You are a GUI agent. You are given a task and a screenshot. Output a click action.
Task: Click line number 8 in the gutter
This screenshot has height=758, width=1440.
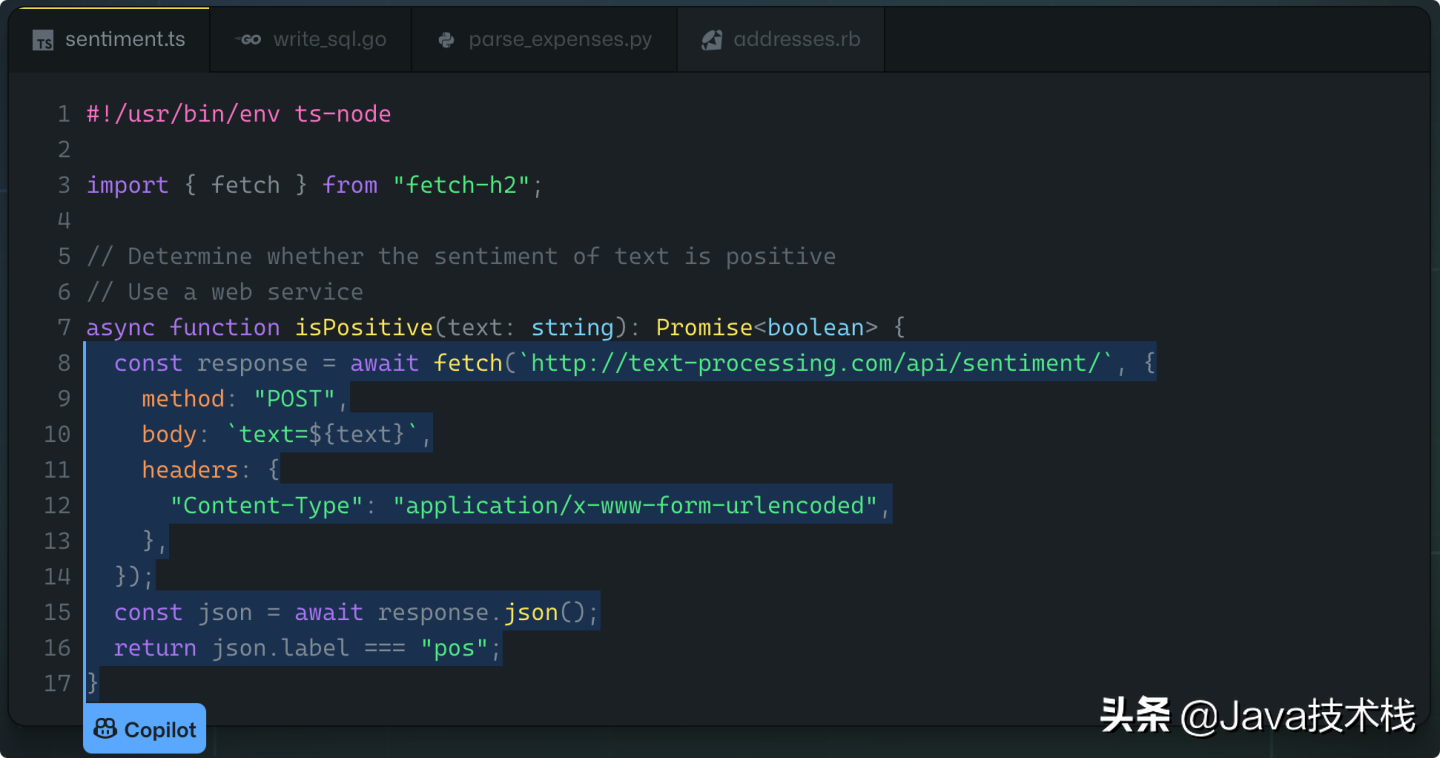[x=64, y=363]
